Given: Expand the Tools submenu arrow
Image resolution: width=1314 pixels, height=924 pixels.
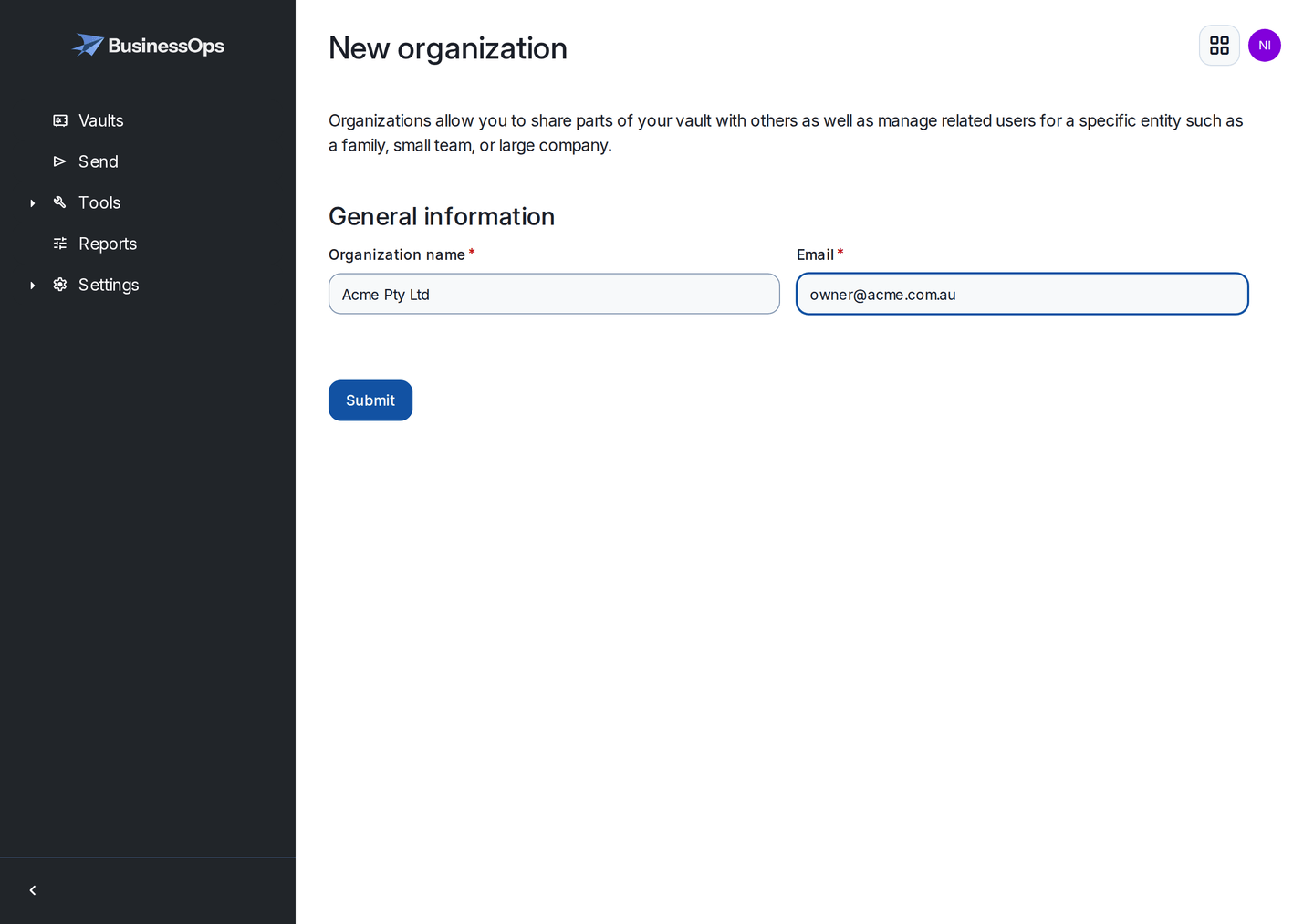Looking at the screenshot, I should pyautogui.click(x=33, y=203).
